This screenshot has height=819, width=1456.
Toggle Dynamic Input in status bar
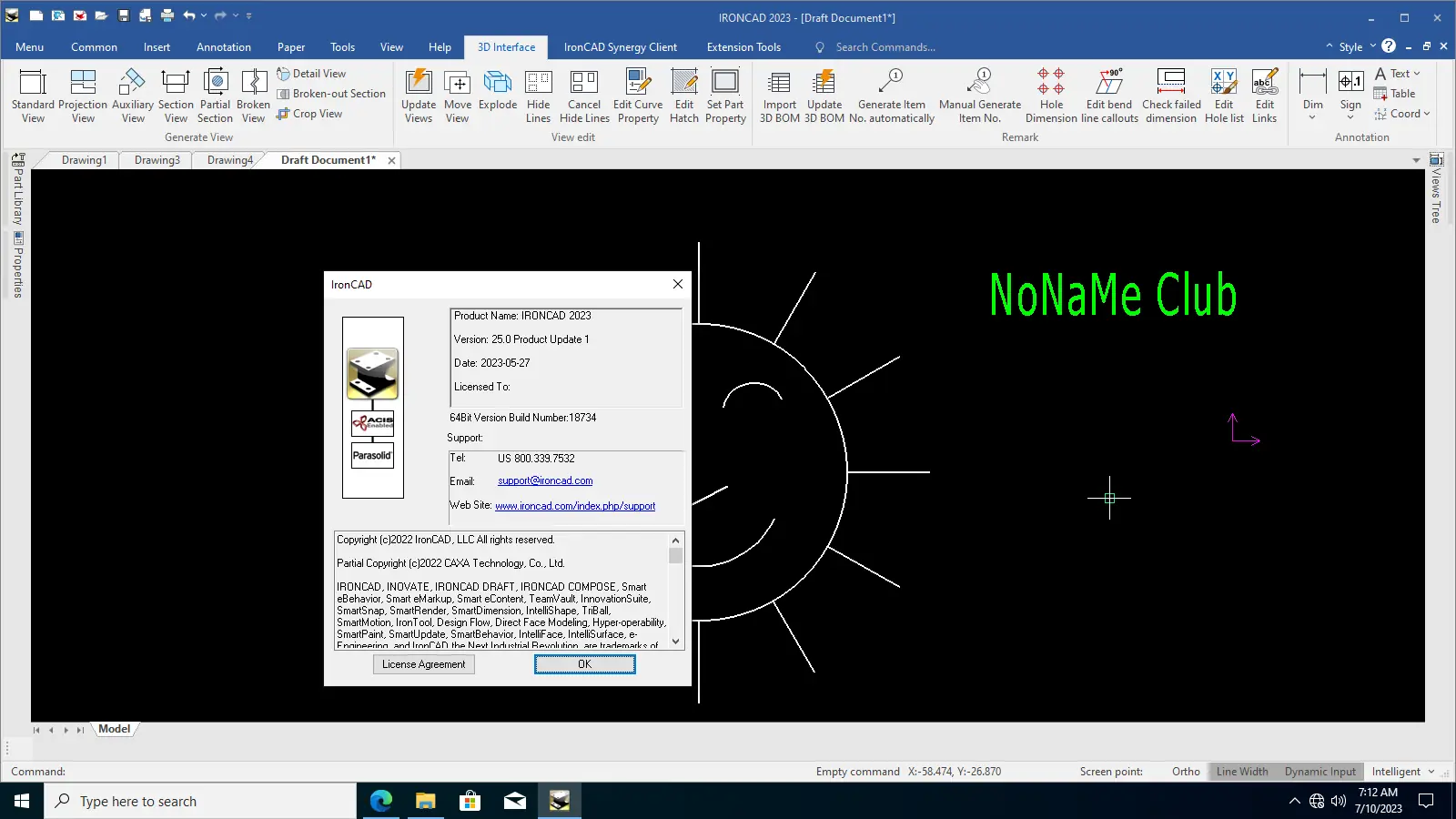tap(1319, 772)
